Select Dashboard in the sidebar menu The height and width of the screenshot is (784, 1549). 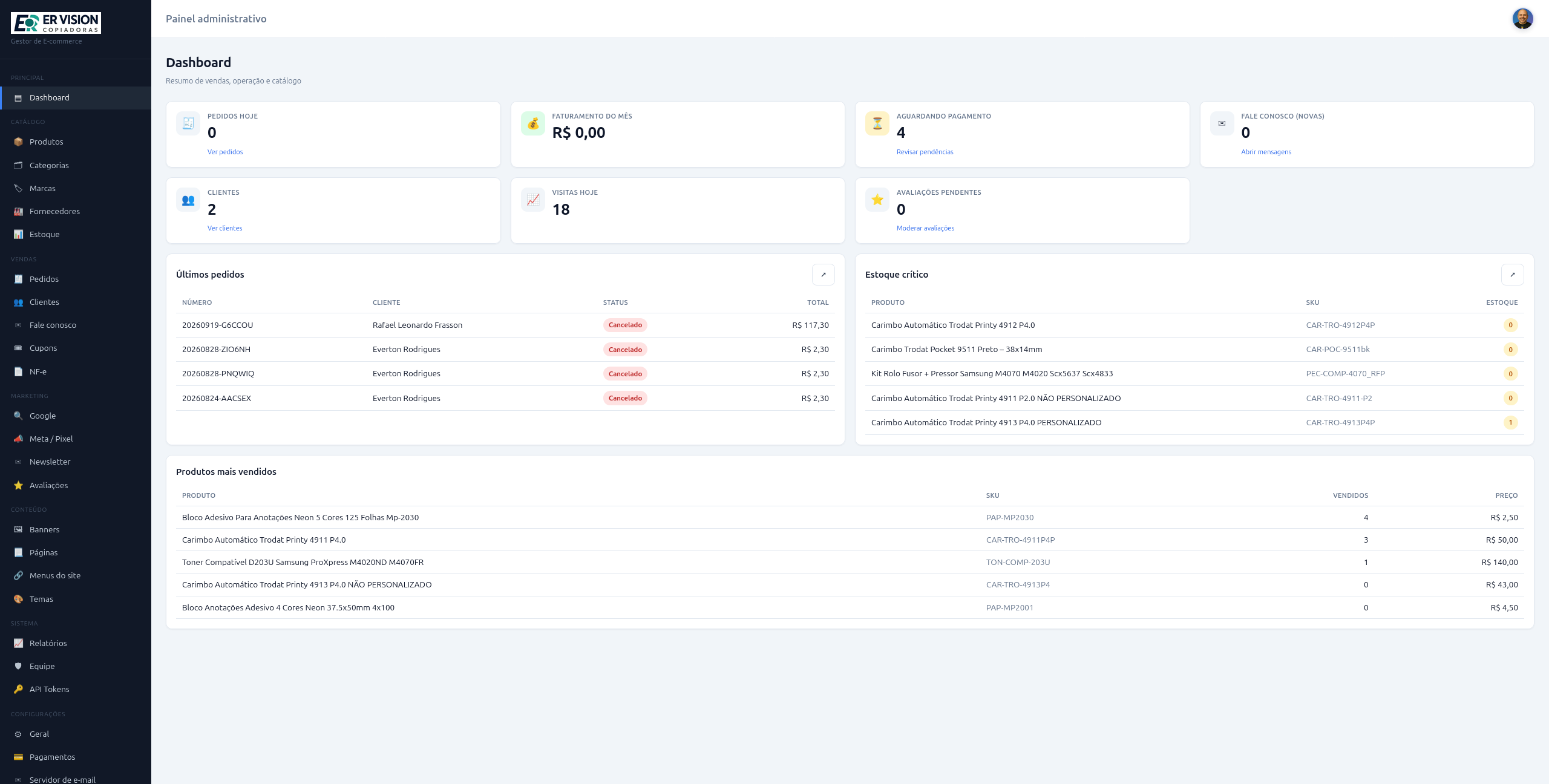click(x=76, y=98)
